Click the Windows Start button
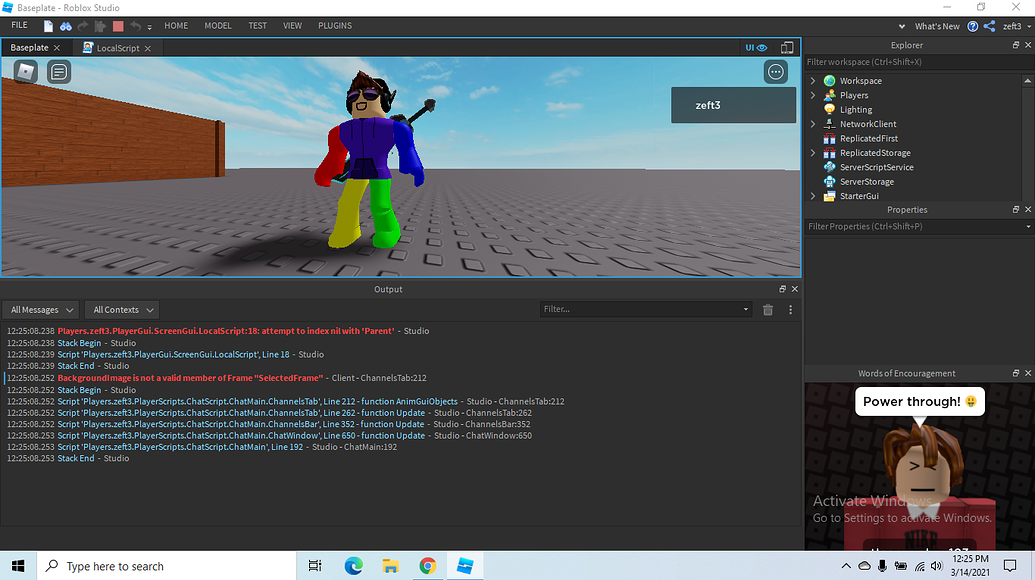The image size is (1035, 580). coord(18,566)
